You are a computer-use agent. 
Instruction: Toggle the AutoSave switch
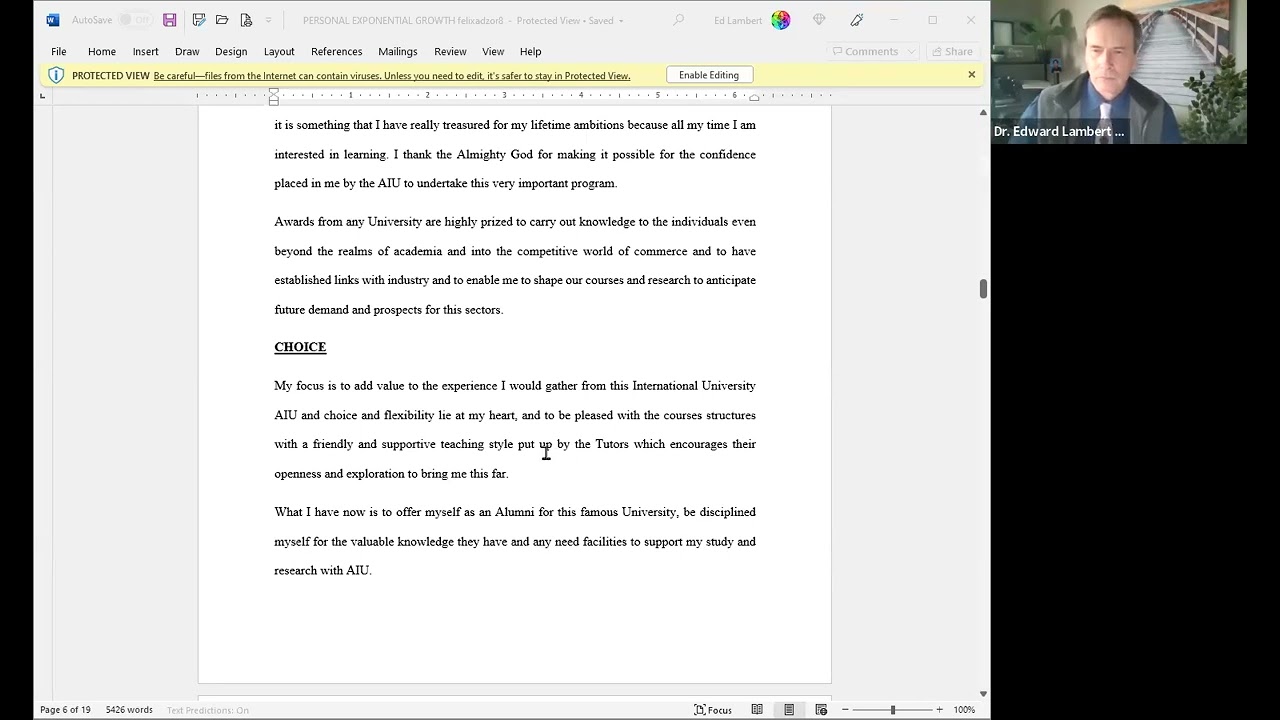[135, 20]
